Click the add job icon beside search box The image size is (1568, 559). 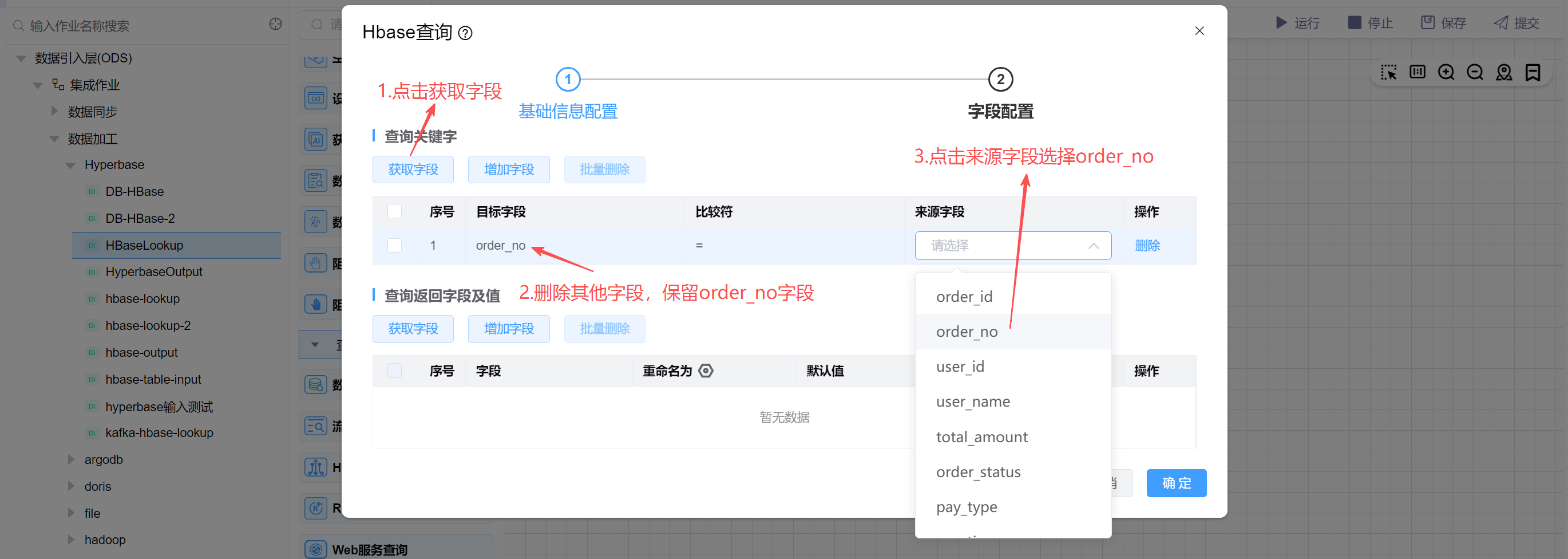click(276, 25)
